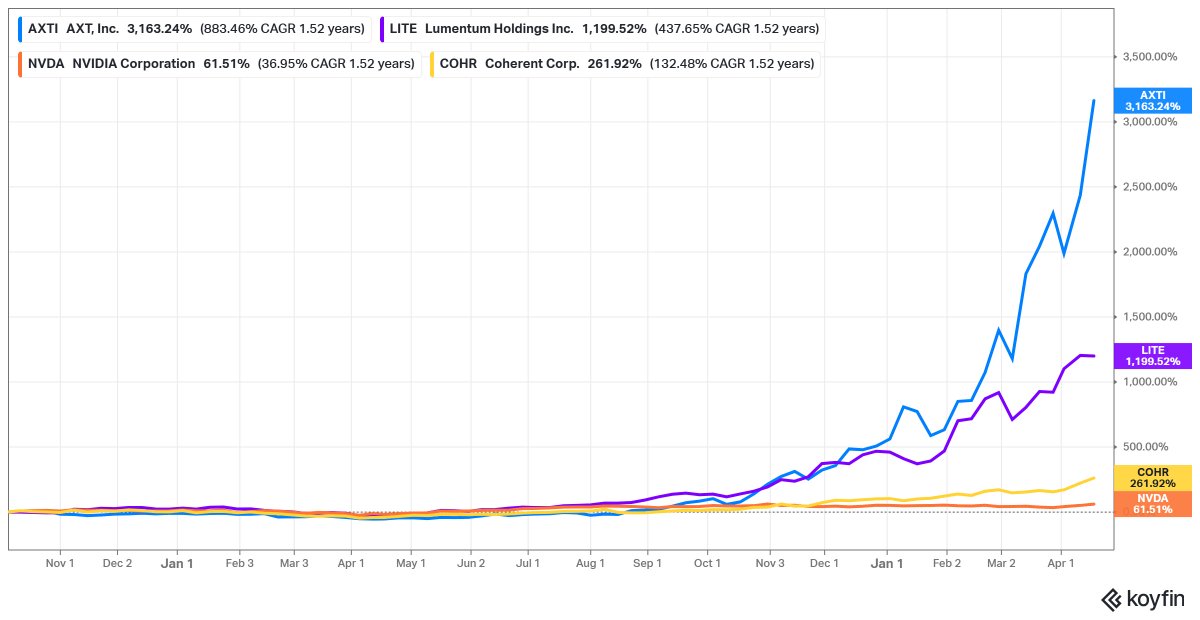Click the Mar 3 date label
This screenshot has height=620, width=1200.
coord(294,563)
